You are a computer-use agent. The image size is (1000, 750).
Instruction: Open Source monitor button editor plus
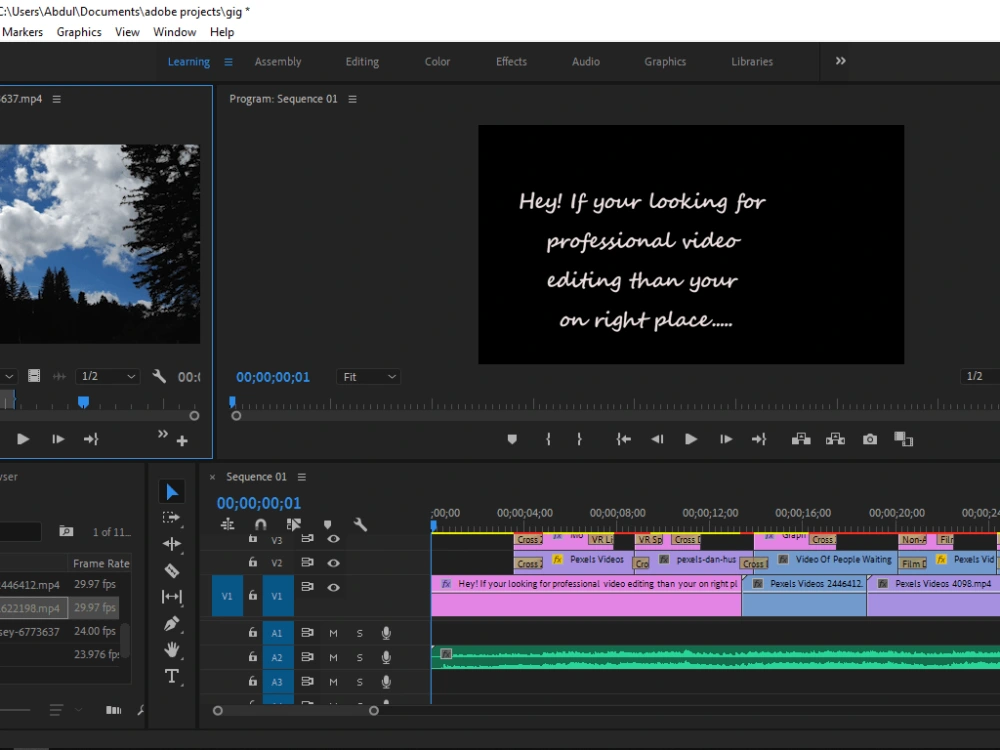click(x=182, y=441)
